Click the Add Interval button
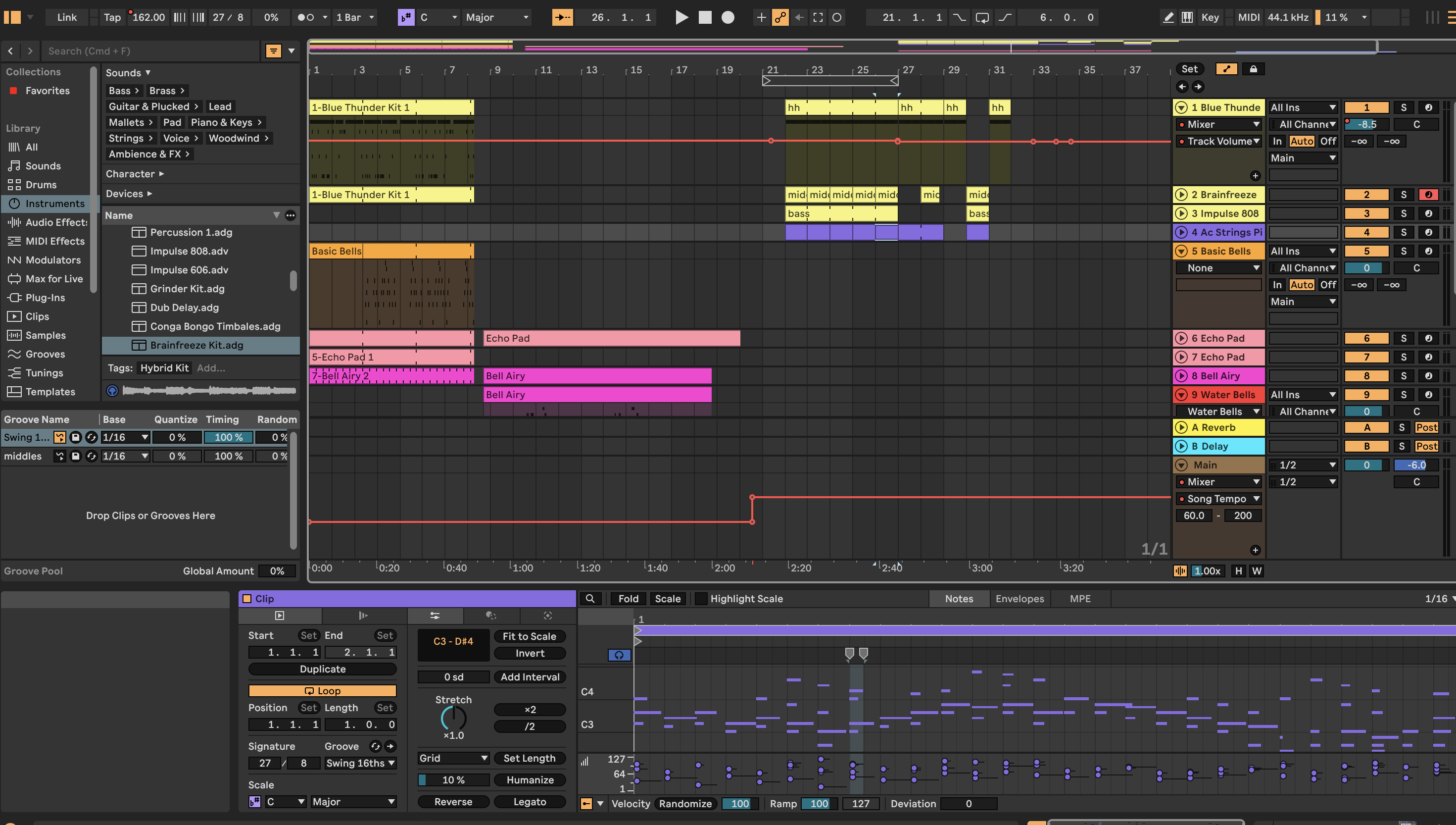Image resolution: width=1456 pixels, height=825 pixels. 530,677
